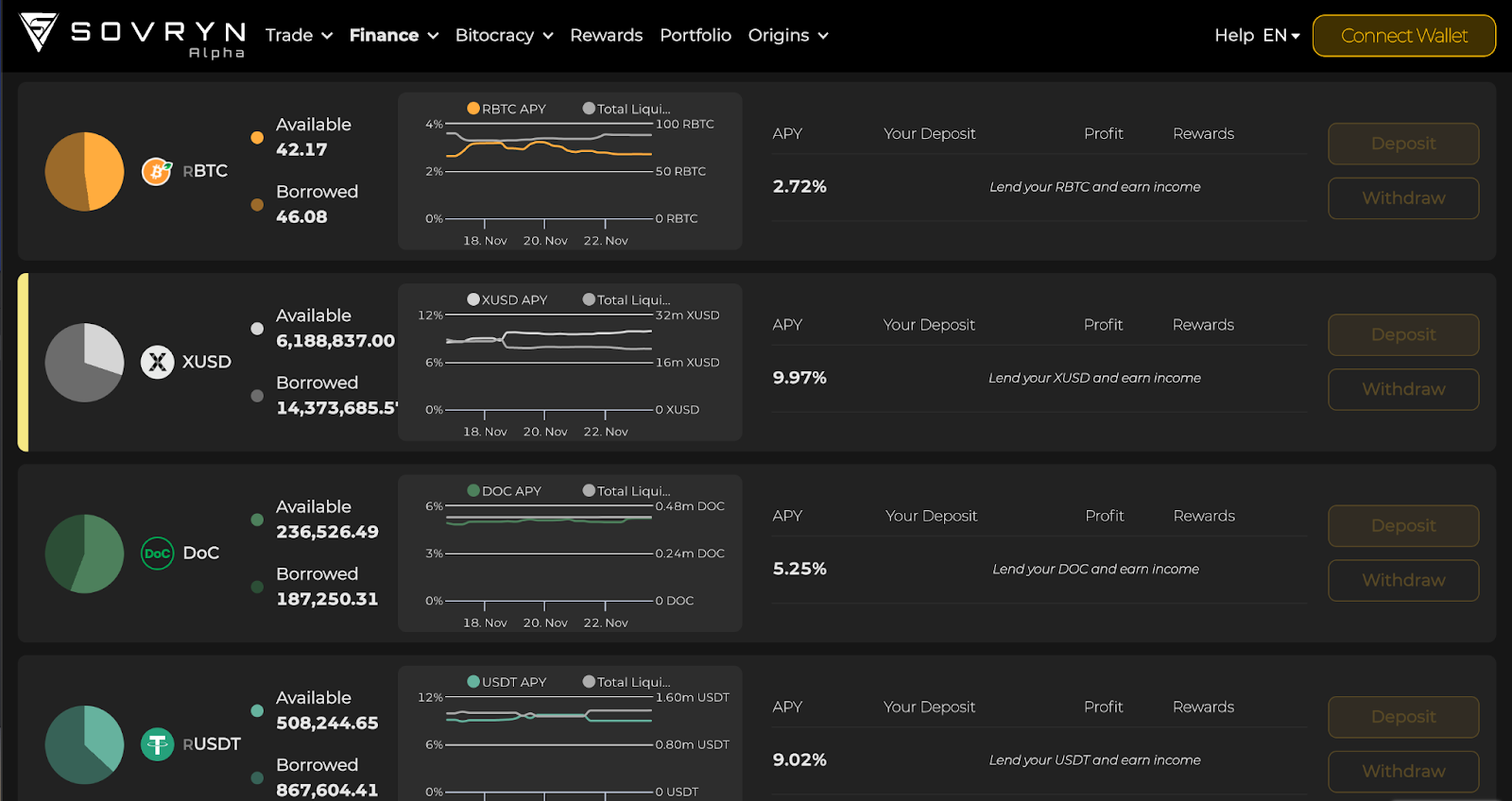Click the Your Deposit header in RBTC row

click(930, 134)
